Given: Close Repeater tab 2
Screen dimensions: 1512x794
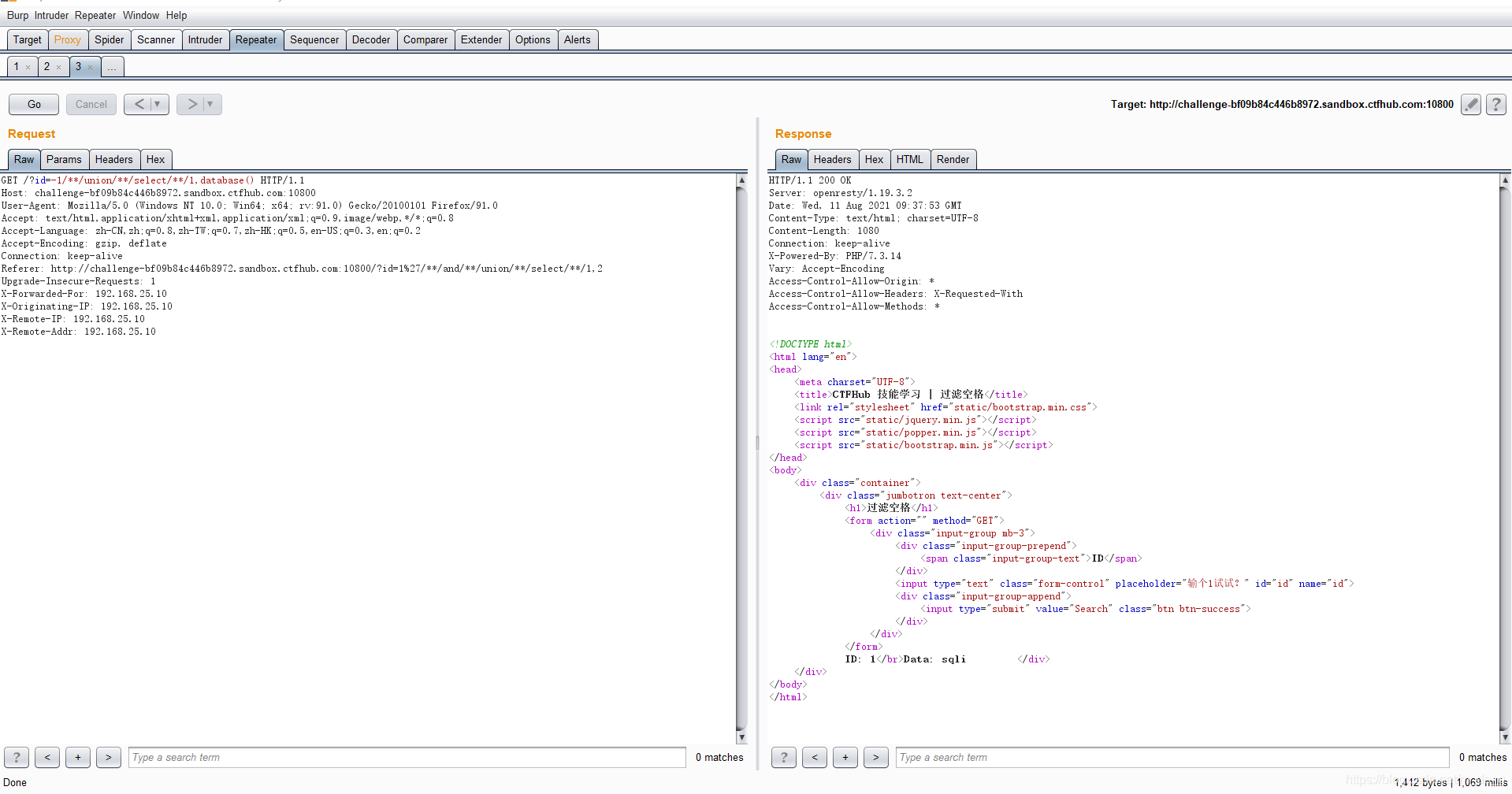Looking at the screenshot, I should point(59,67).
